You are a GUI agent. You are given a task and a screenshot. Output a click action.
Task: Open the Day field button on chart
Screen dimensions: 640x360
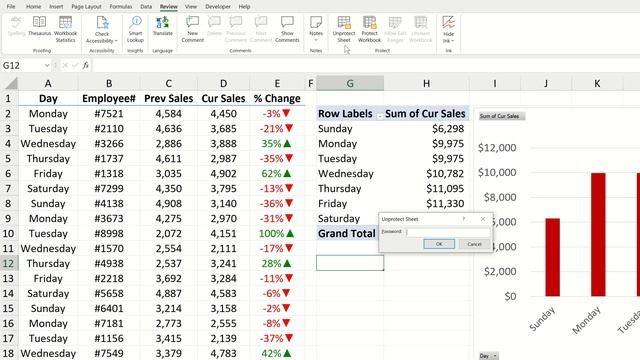tap(489, 356)
